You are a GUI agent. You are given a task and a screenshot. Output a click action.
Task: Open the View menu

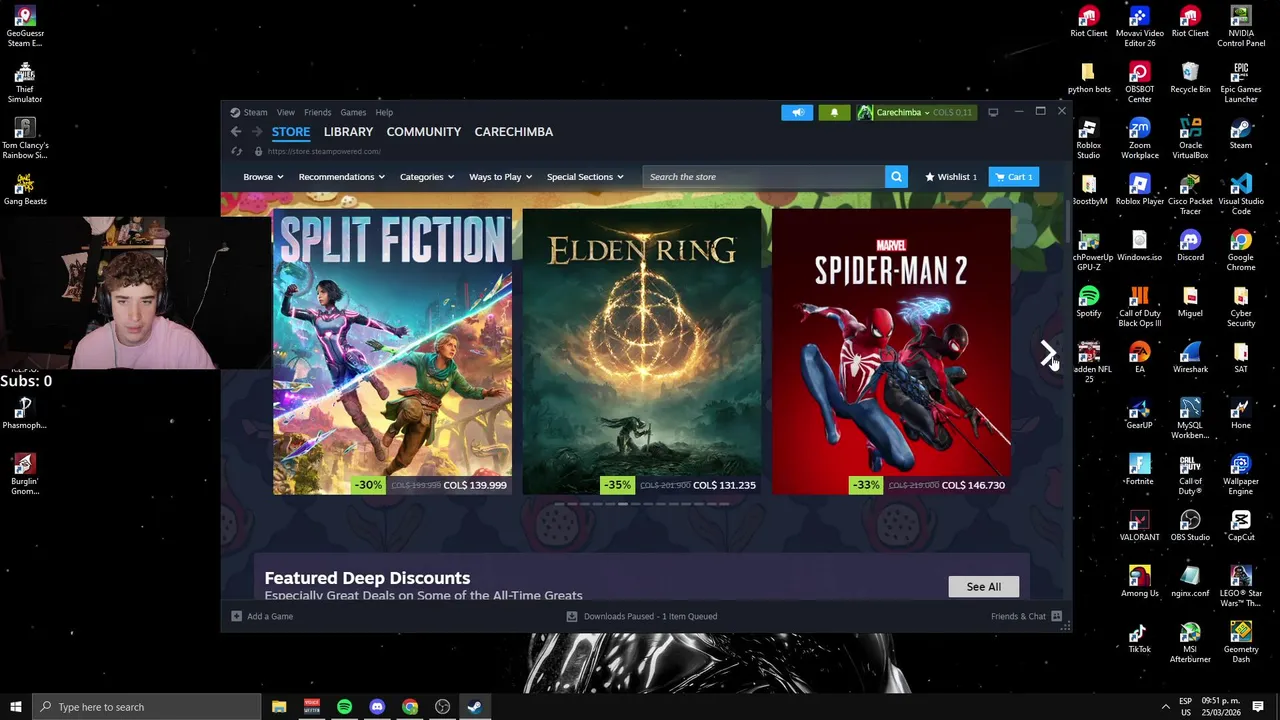click(286, 112)
